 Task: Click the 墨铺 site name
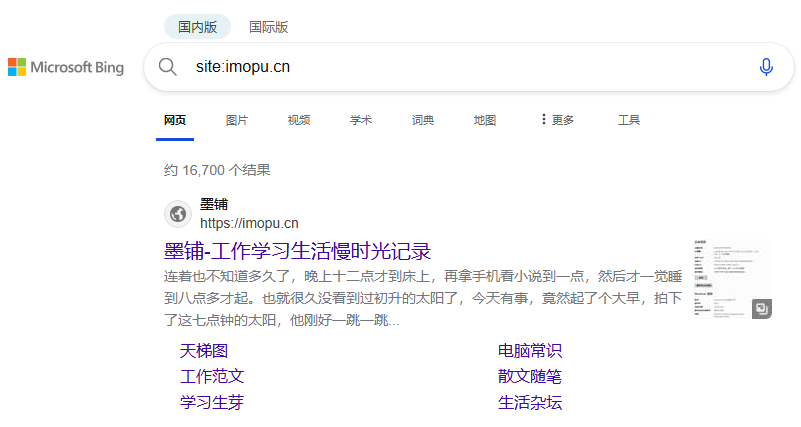tap(214, 205)
